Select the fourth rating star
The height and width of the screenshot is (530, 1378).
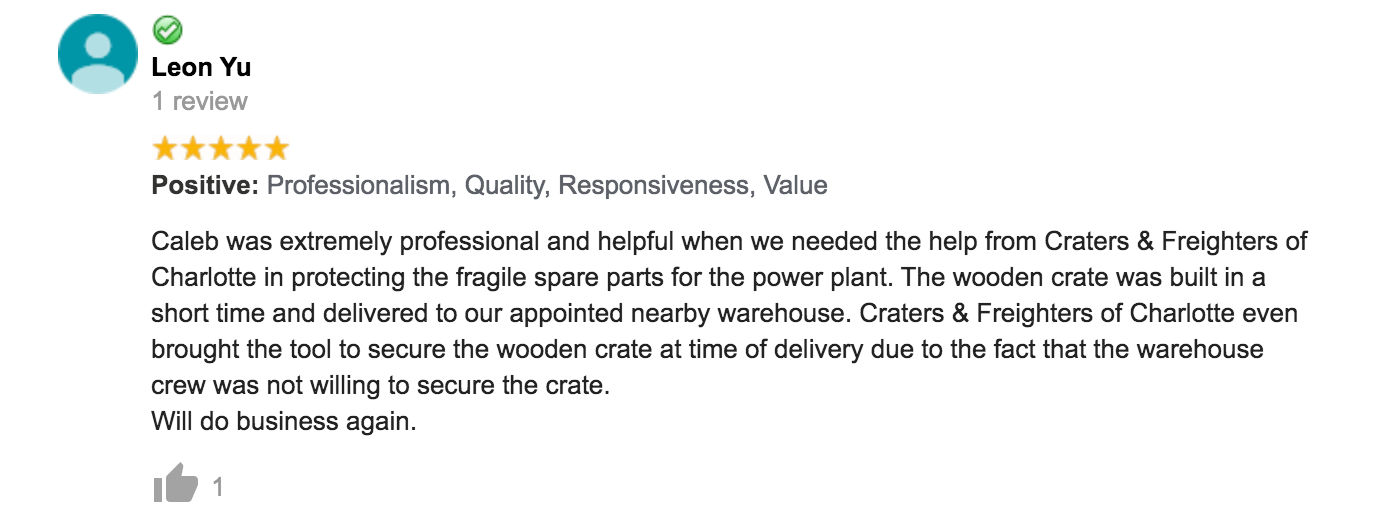(x=248, y=149)
